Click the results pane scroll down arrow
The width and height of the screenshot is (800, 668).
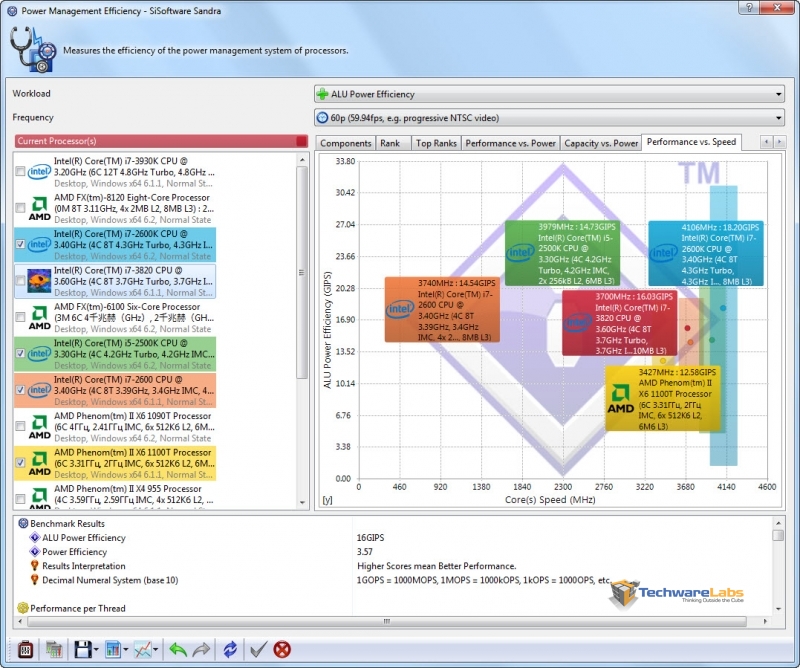778,608
